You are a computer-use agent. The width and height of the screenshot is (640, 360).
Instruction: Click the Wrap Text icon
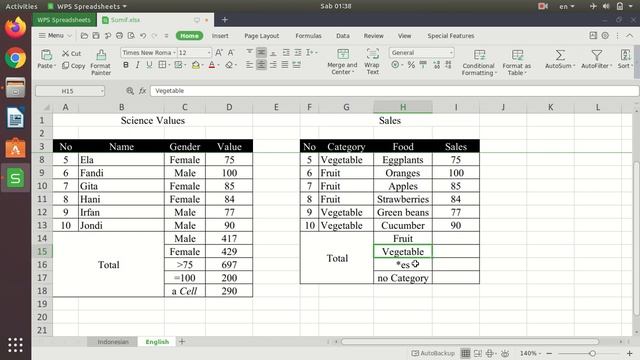[372, 54]
